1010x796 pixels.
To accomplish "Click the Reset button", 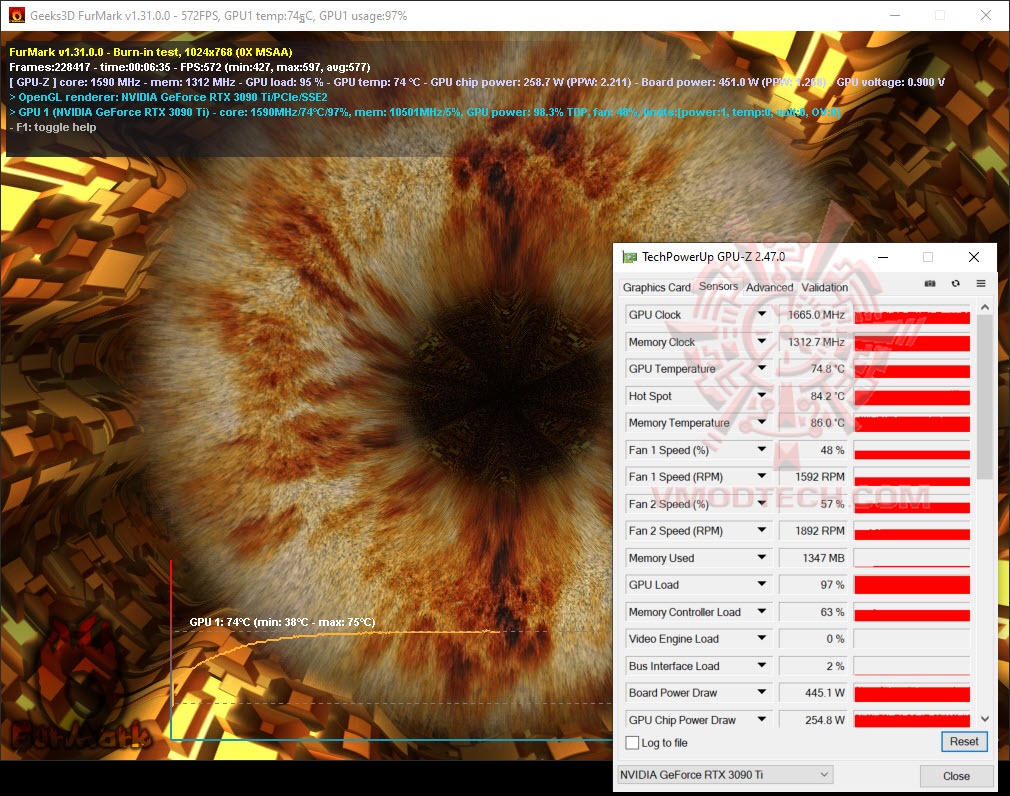I will (x=964, y=741).
